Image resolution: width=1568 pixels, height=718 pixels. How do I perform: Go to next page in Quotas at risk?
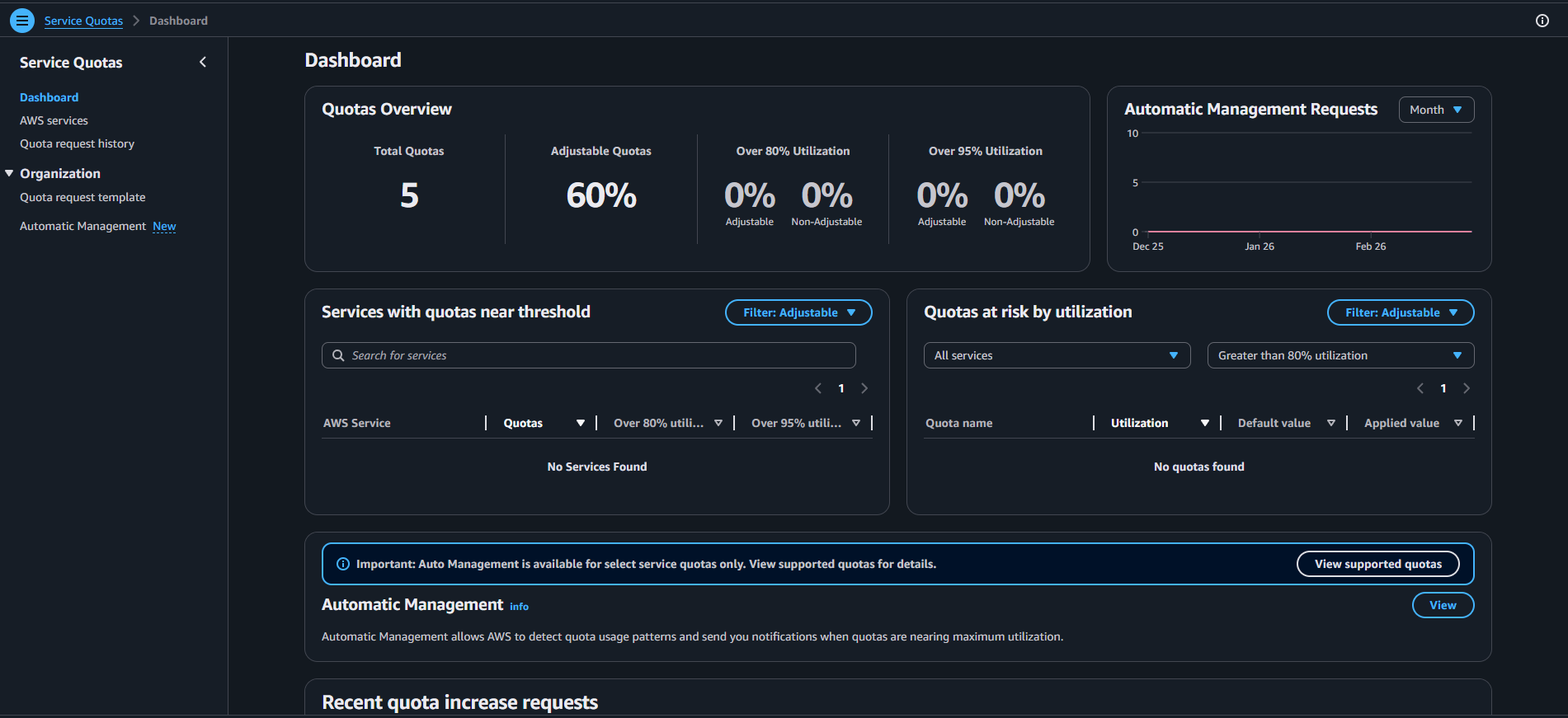coord(1467,388)
